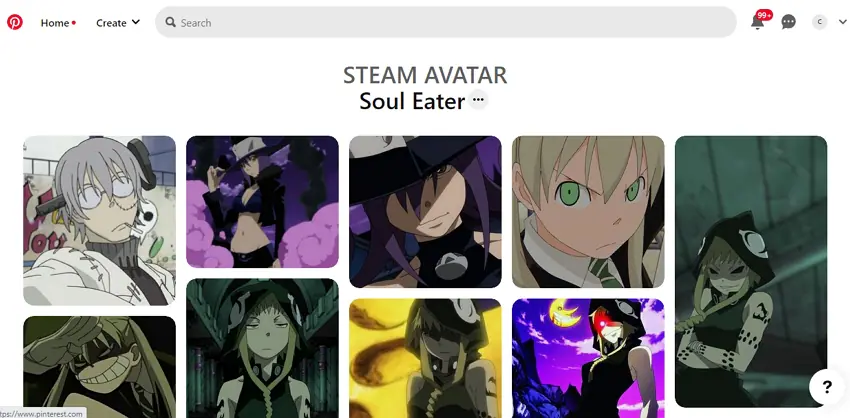Image resolution: width=850 pixels, height=418 pixels.
Task: Click the Soul Eater board title
Action: click(x=412, y=101)
